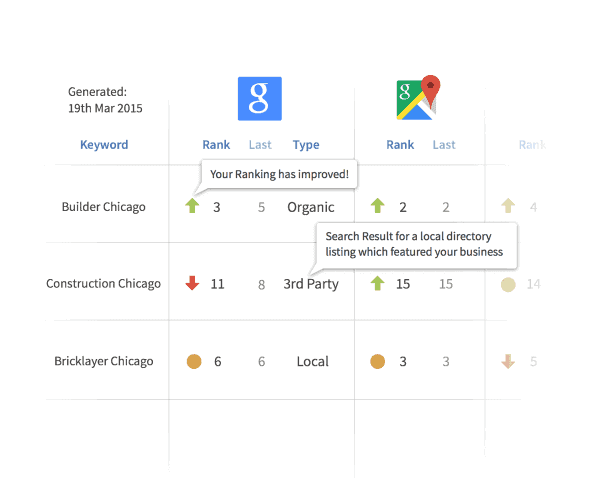
Task: Click green up arrow beside Builder Chicago Google rank
Action: click(192, 205)
